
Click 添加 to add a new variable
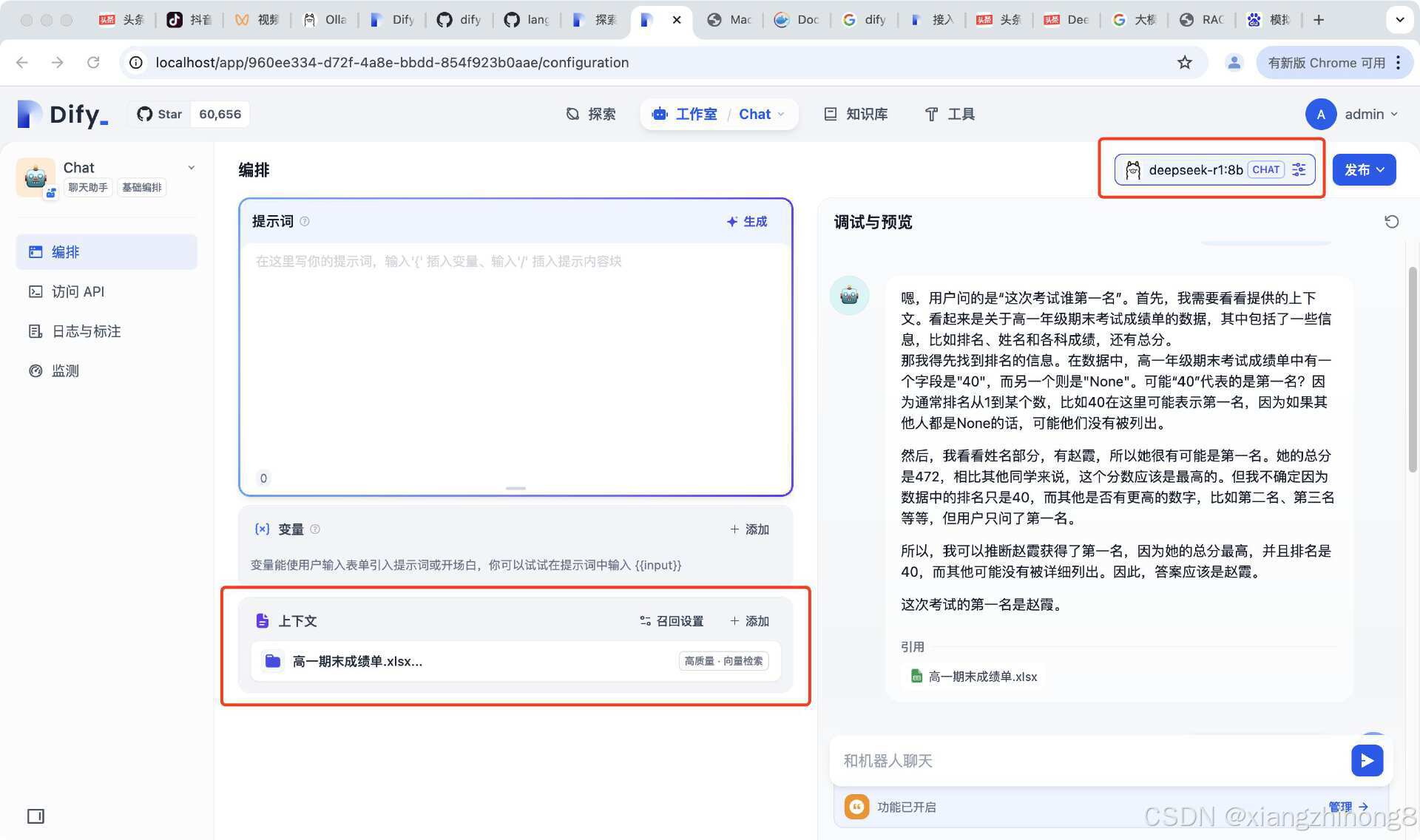749,529
